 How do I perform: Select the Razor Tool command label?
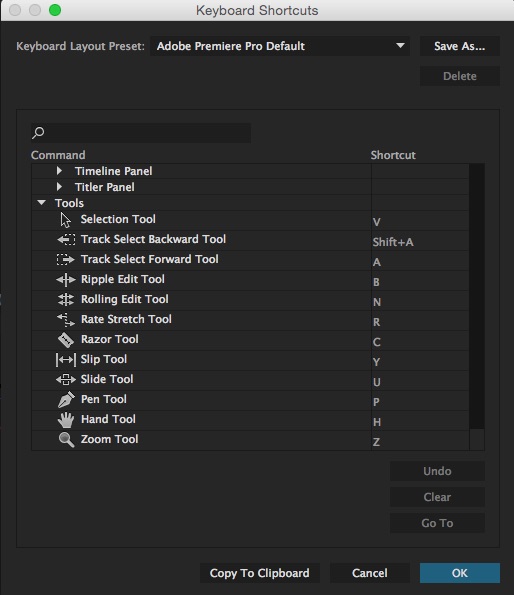pyautogui.click(x=110, y=339)
